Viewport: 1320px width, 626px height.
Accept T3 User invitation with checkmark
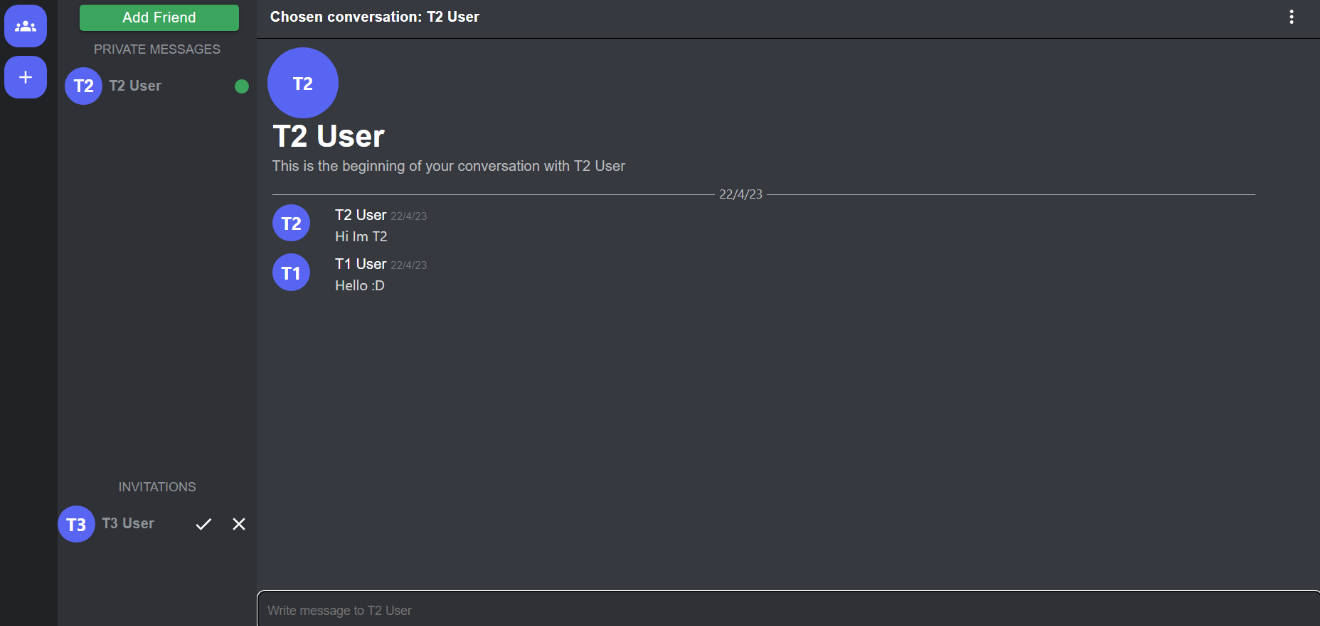coord(204,524)
